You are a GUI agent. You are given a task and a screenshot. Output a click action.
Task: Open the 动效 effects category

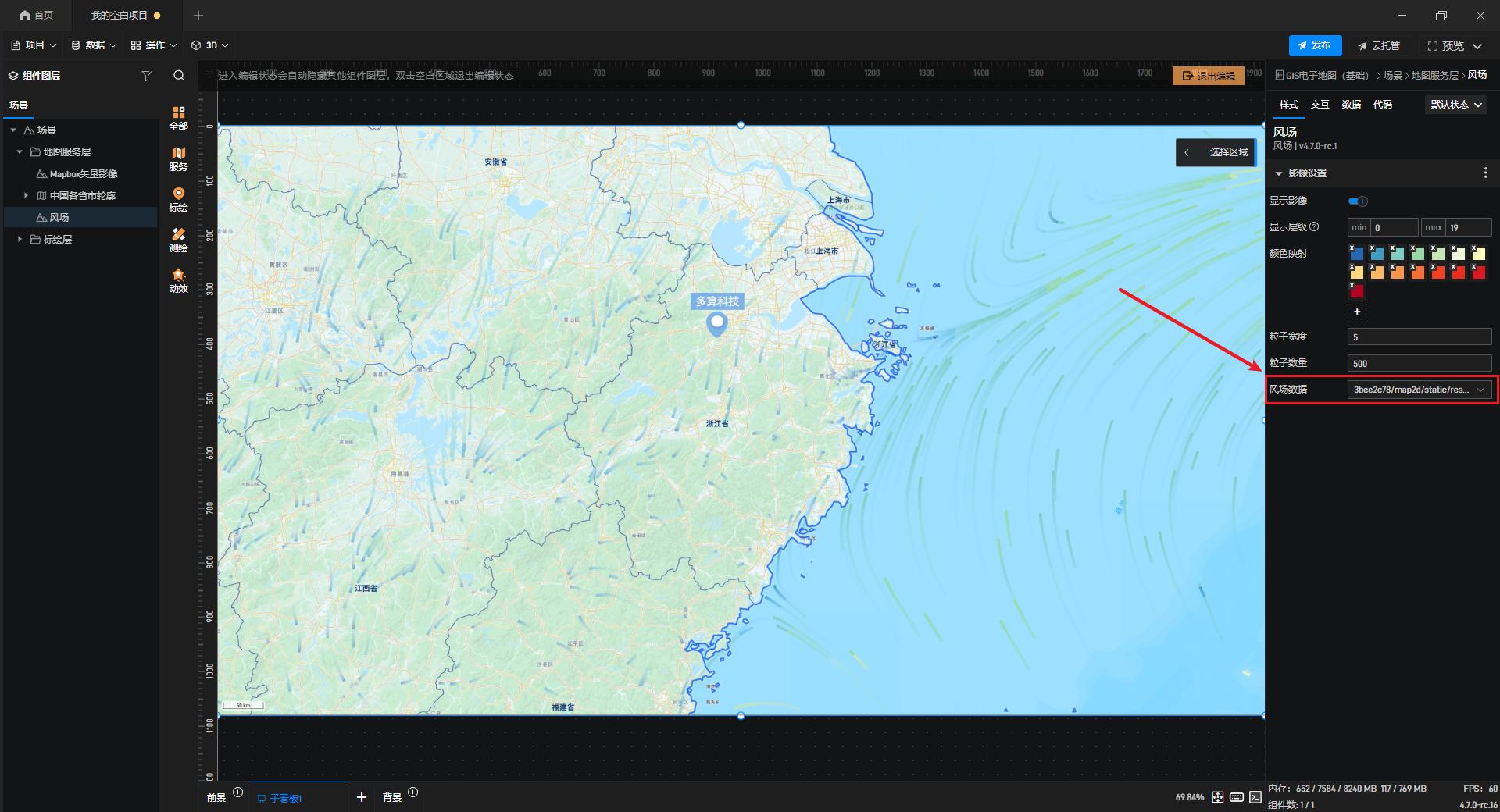178,280
